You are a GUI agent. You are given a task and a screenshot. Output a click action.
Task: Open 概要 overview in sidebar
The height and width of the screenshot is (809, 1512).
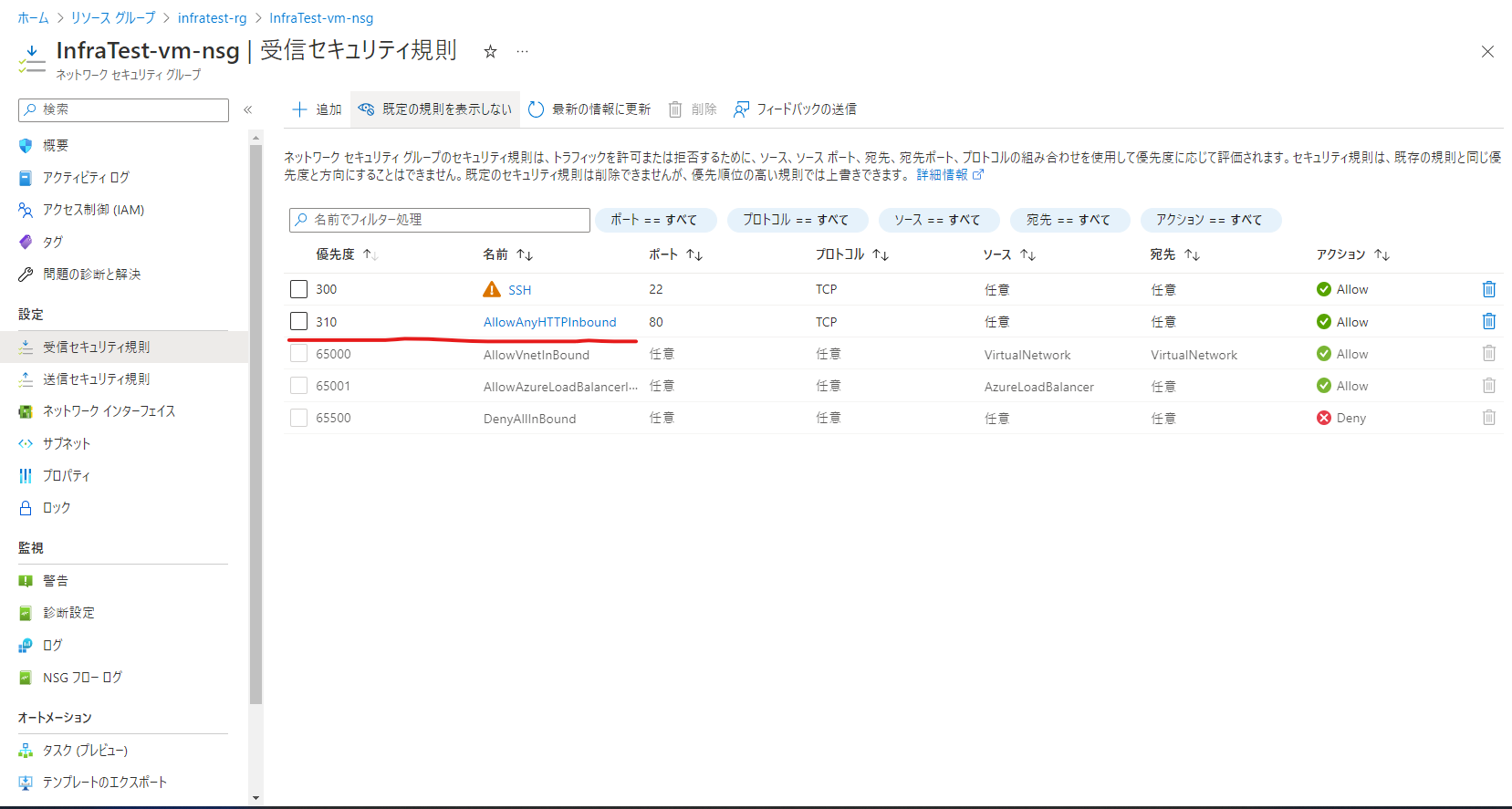(x=56, y=146)
